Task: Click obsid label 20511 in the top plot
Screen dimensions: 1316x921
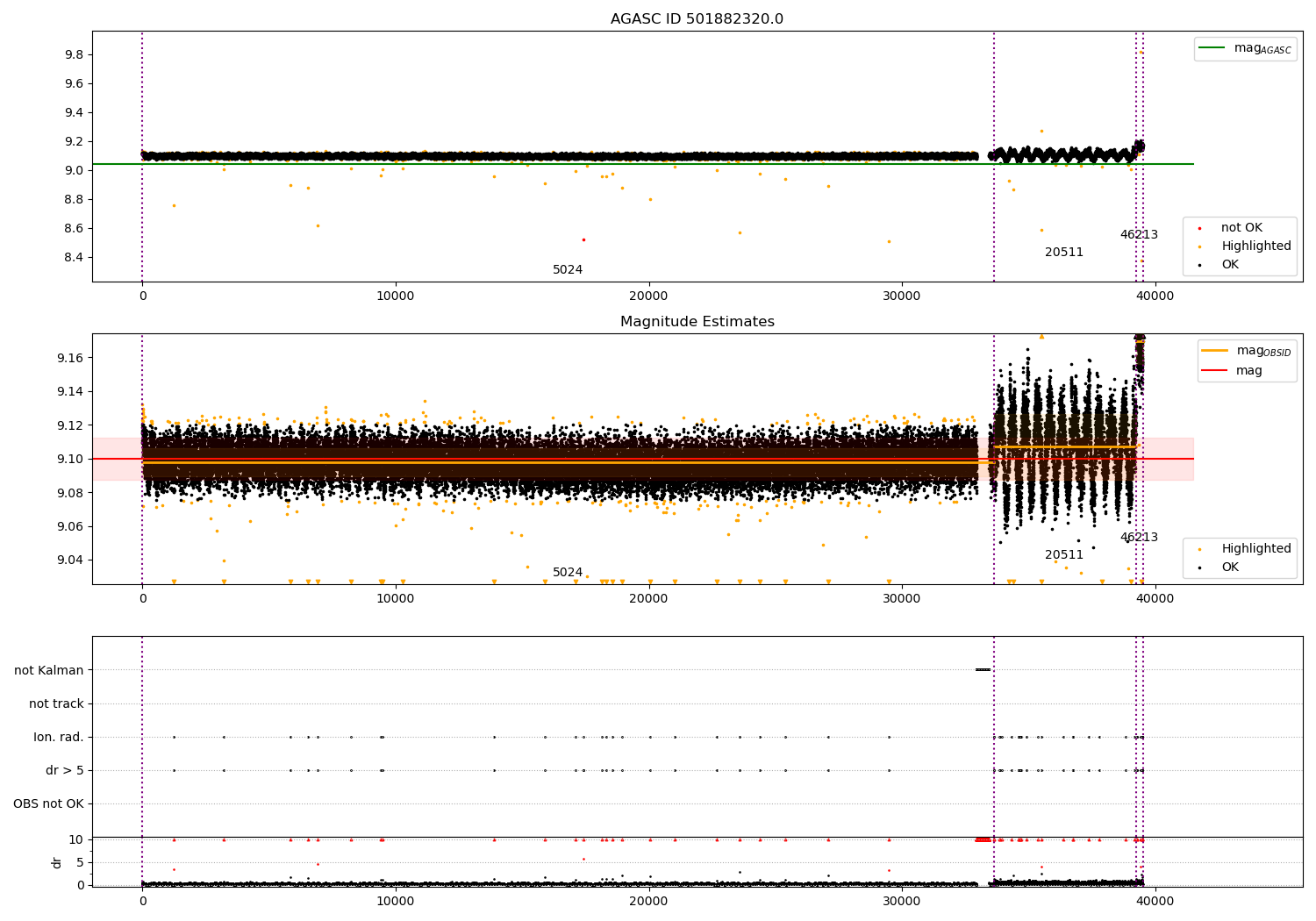Action: click(x=1064, y=253)
